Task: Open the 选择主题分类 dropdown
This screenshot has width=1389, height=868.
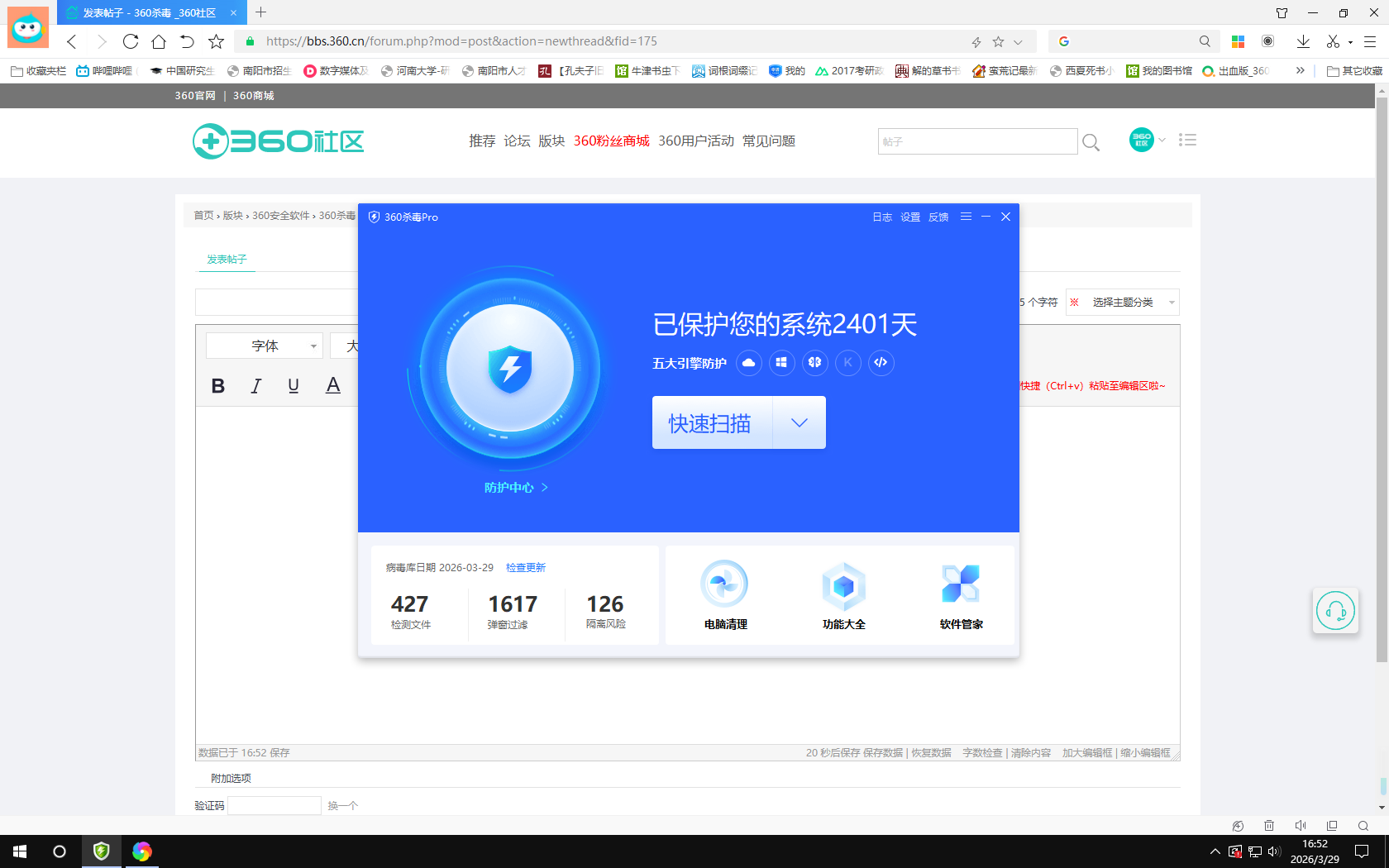Action: [x=1122, y=303]
